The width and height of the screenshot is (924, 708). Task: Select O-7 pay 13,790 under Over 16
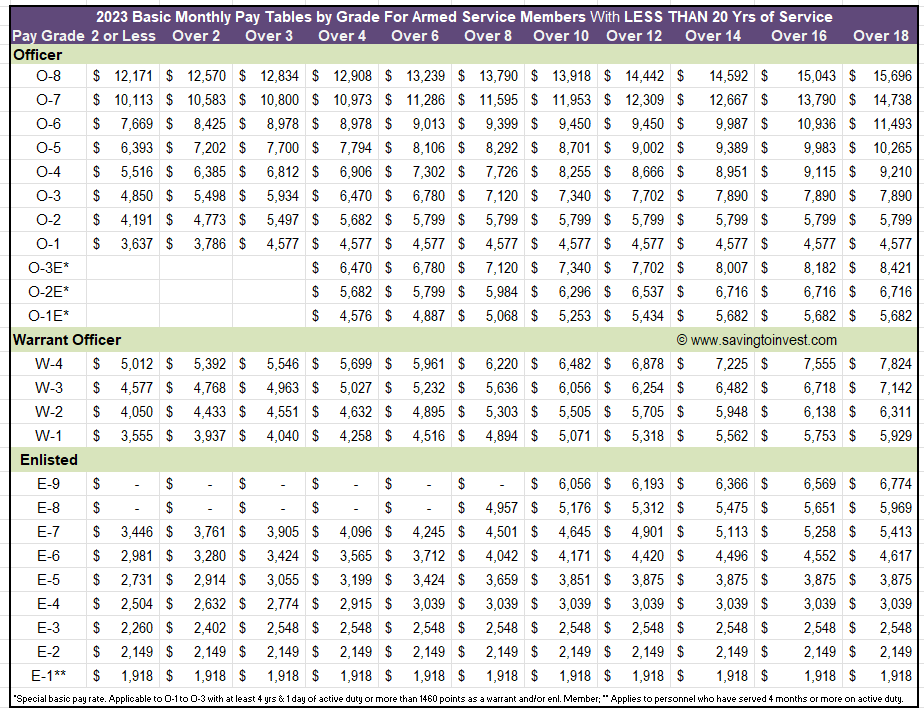[x=816, y=100]
